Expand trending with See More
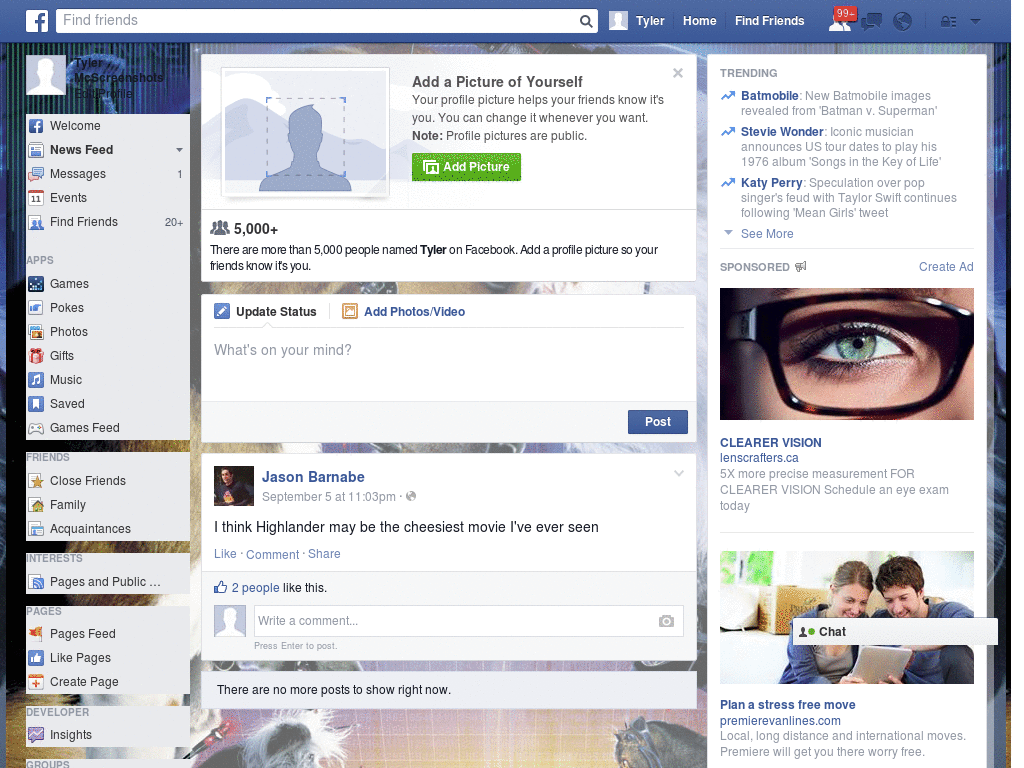Image resolution: width=1024 pixels, height=768 pixels. (767, 234)
